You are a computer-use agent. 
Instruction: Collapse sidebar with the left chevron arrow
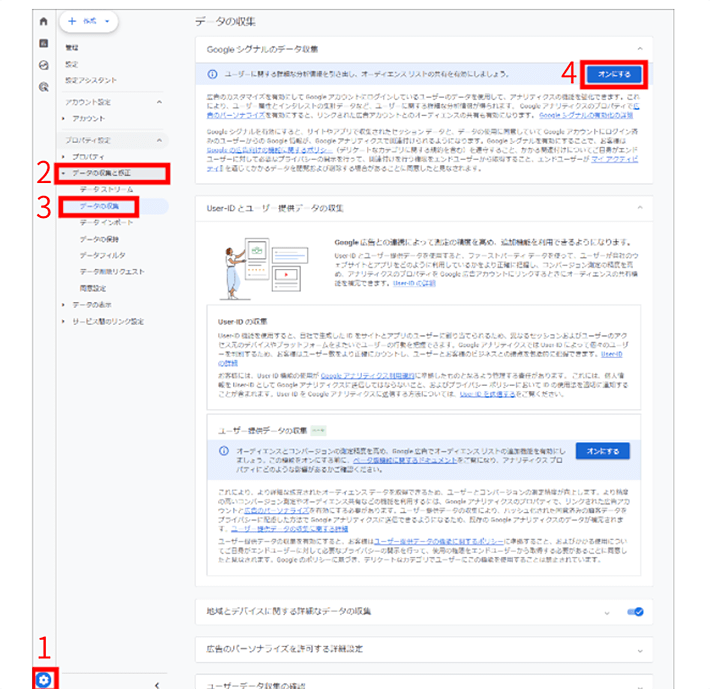click(157, 685)
